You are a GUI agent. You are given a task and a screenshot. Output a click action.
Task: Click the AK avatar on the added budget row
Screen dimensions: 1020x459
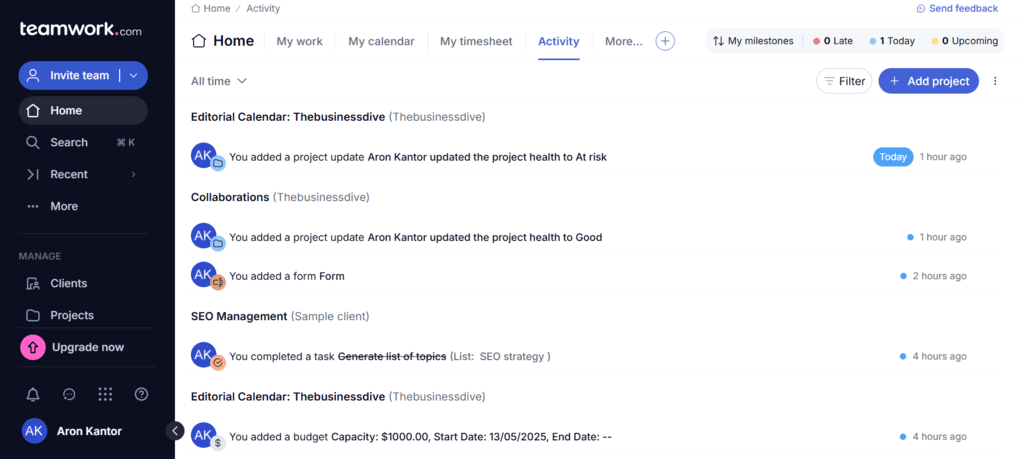(x=204, y=435)
